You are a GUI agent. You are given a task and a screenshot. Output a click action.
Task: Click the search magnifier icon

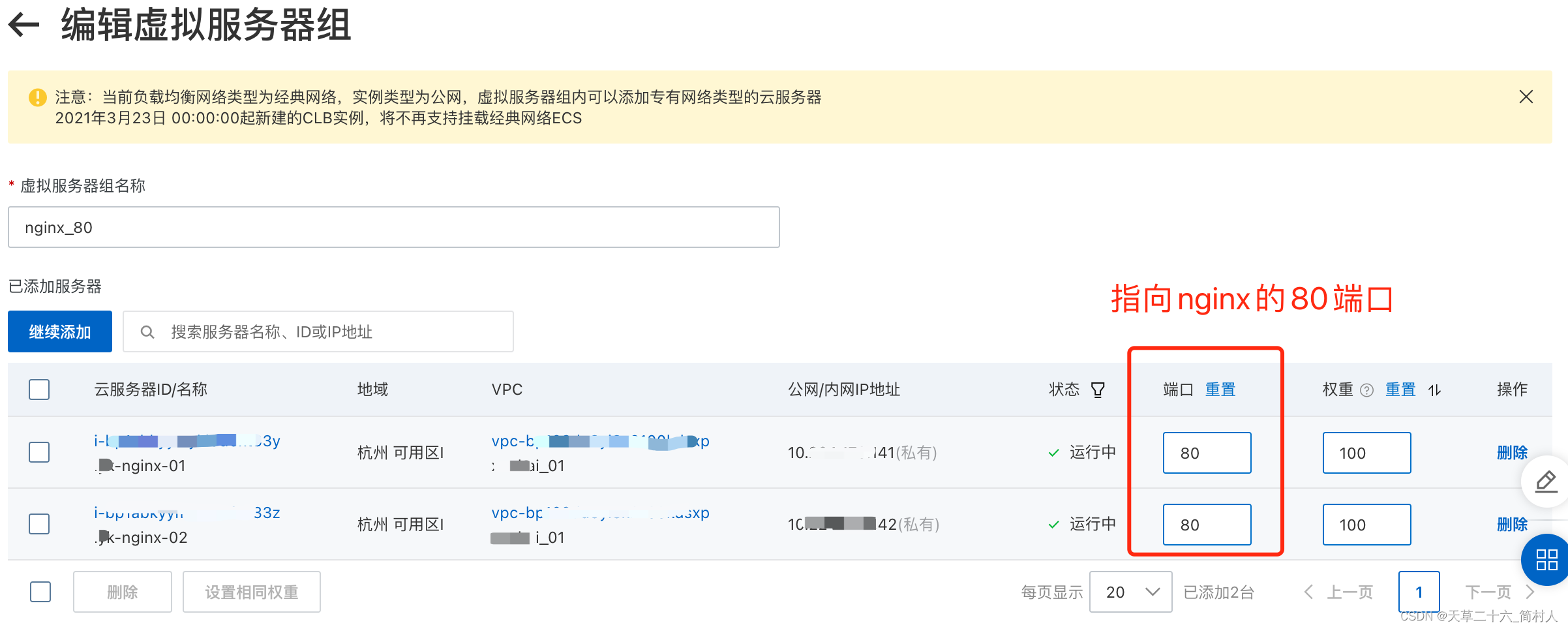point(147,332)
